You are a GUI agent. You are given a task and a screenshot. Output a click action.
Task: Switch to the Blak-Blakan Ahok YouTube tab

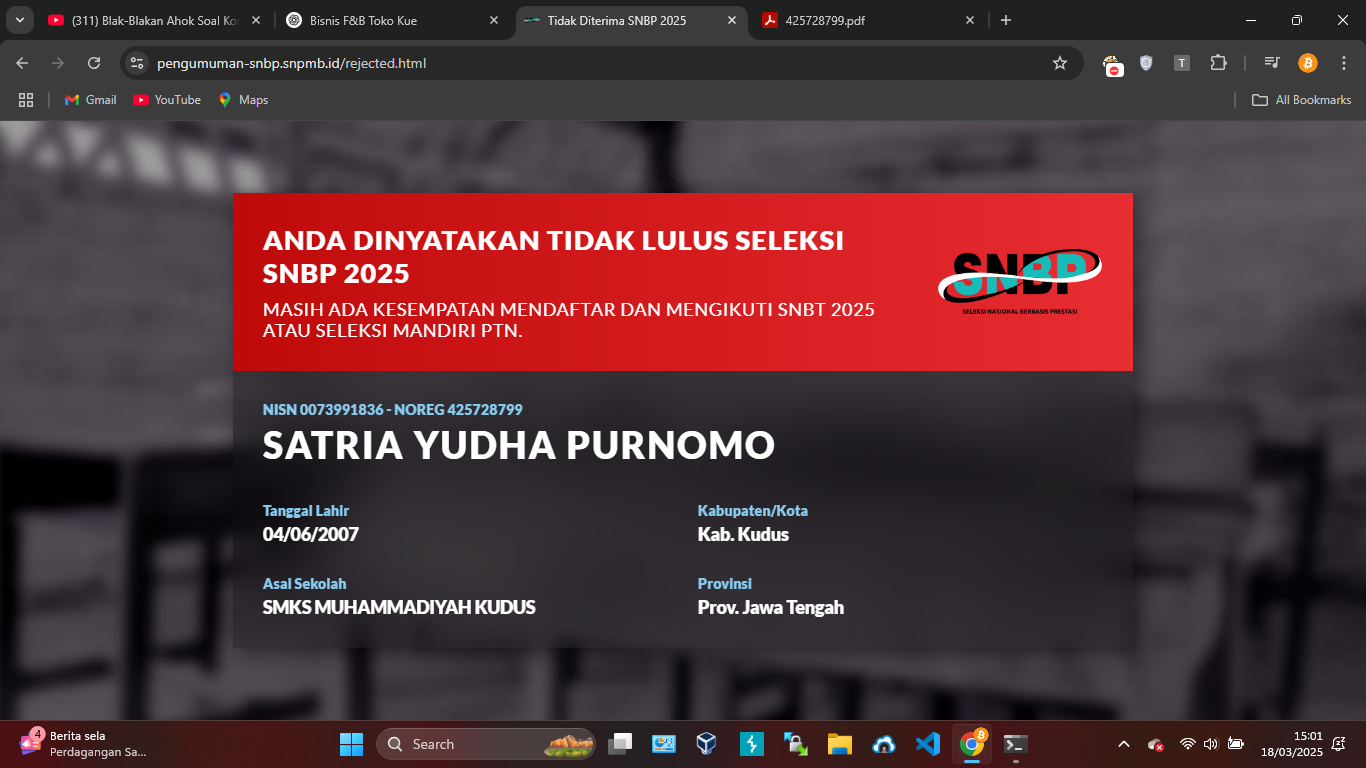[x=155, y=20]
